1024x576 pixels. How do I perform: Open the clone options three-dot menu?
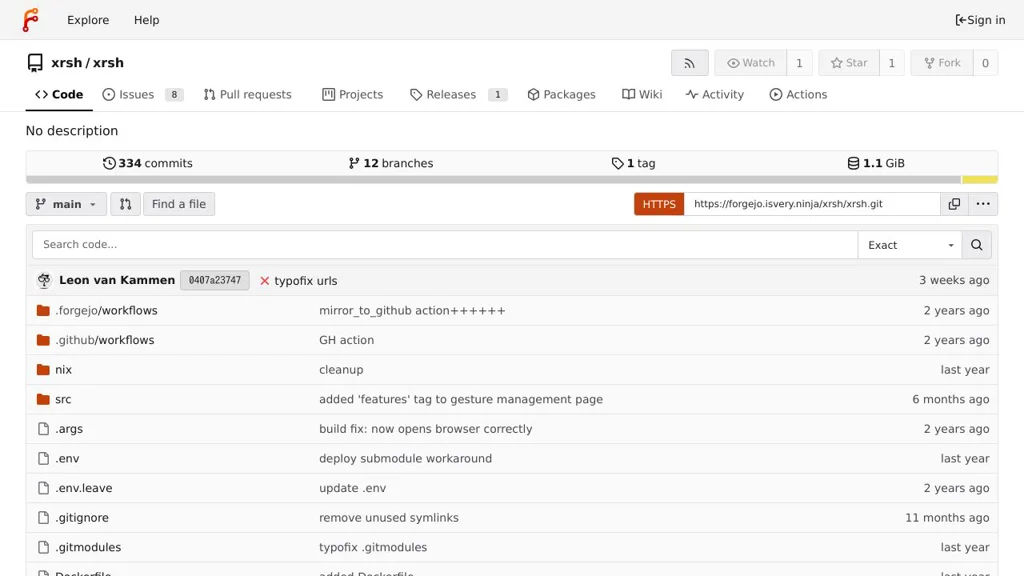(x=983, y=204)
